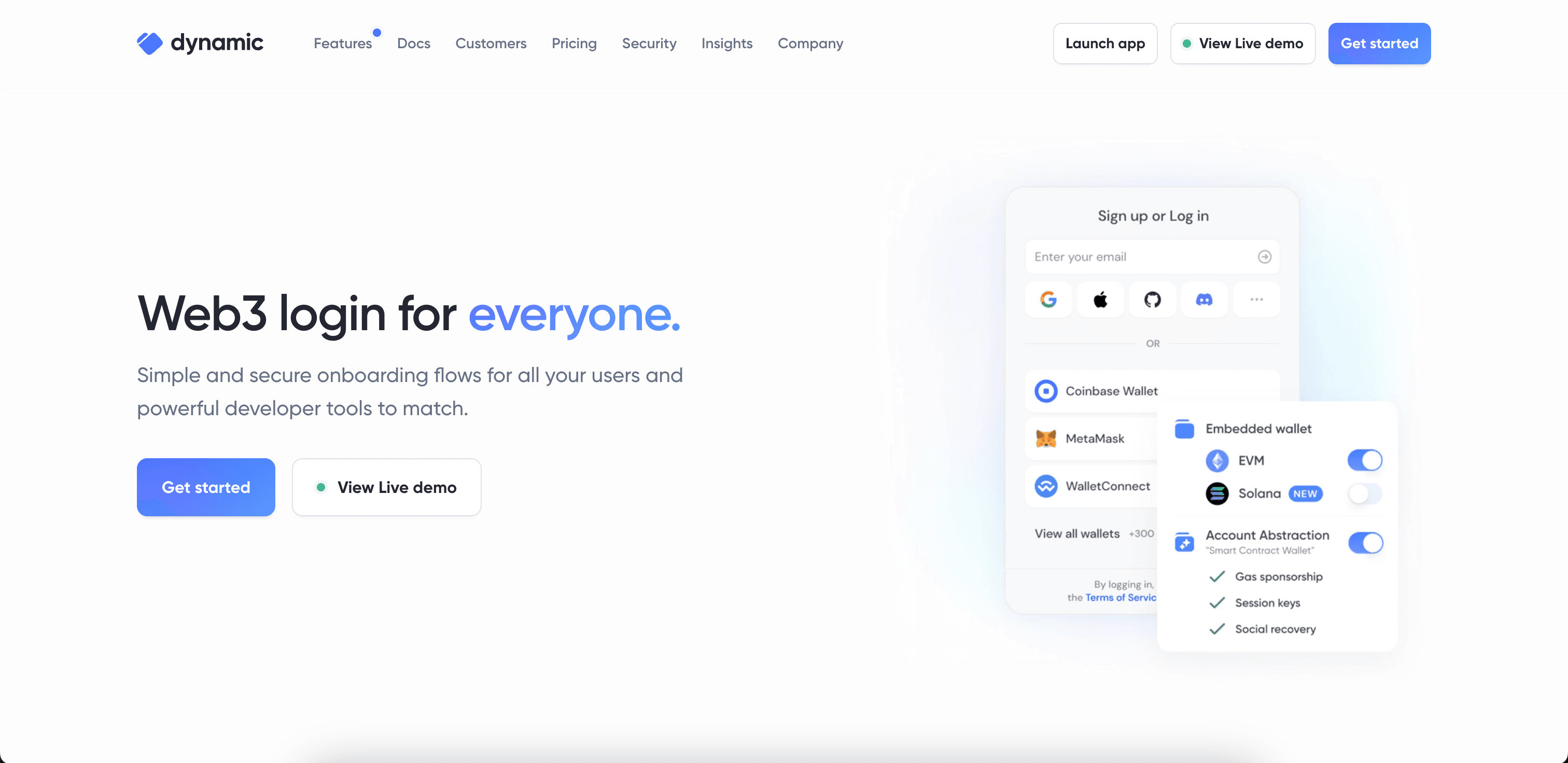Image resolution: width=1568 pixels, height=763 pixels.
Task: Click the Pricing navigation link
Action: 574,43
